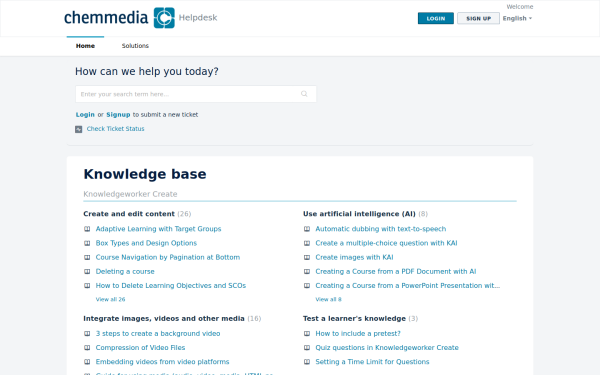The height and width of the screenshot is (375, 600).
Task: Click article icon beside How to include a pretest
Action: point(307,333)
